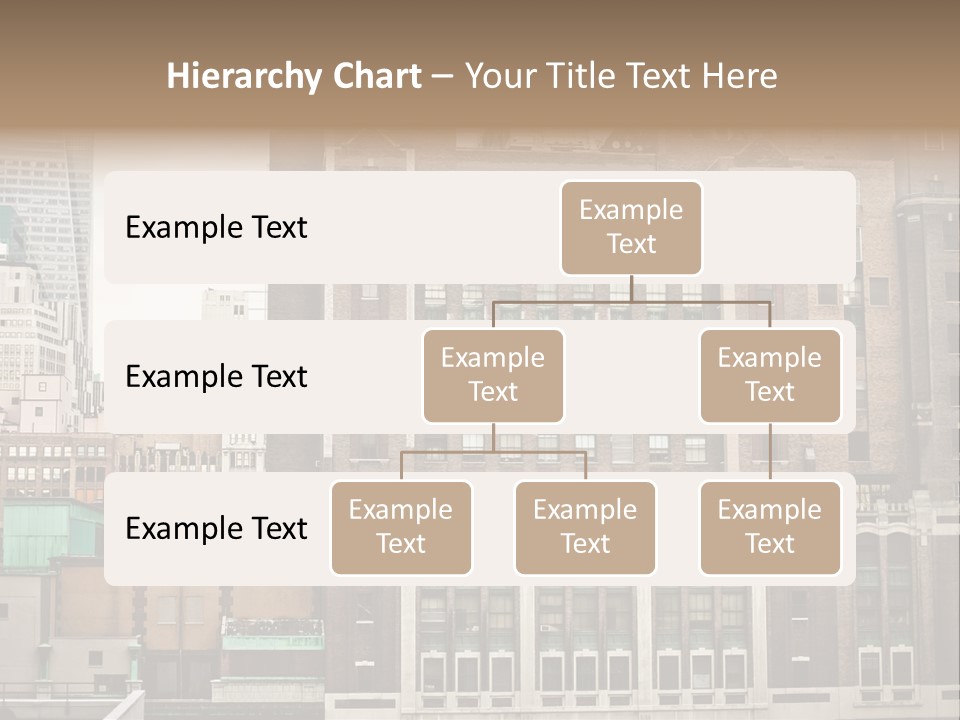960x720 pixels.
Task: Select connector line below the top-level box
Action: (631, 289)
